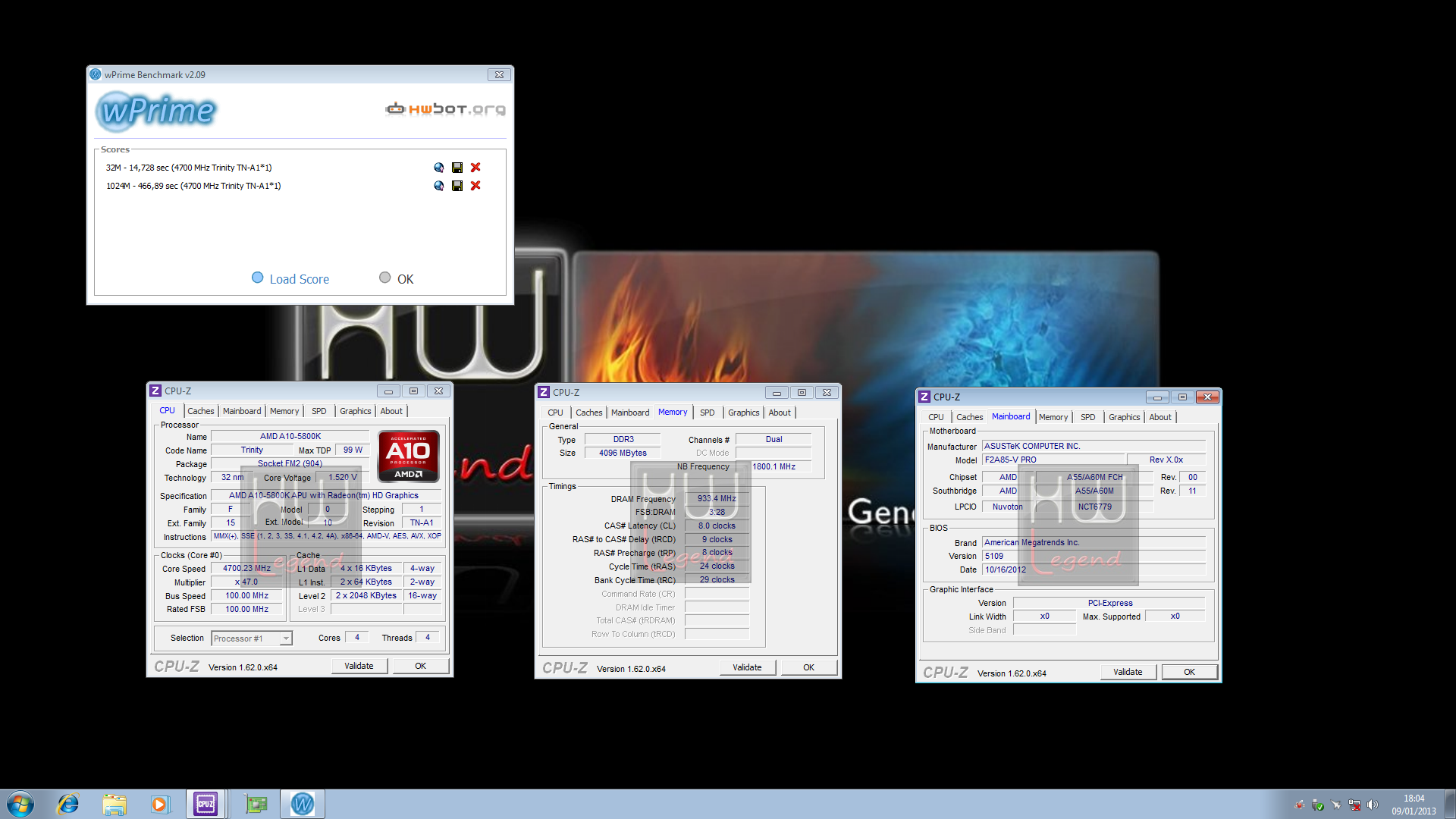Screen dimensions: 1456x819
Task: Click the CPU-Z Memory window title icon
Action: coord(544,392)
